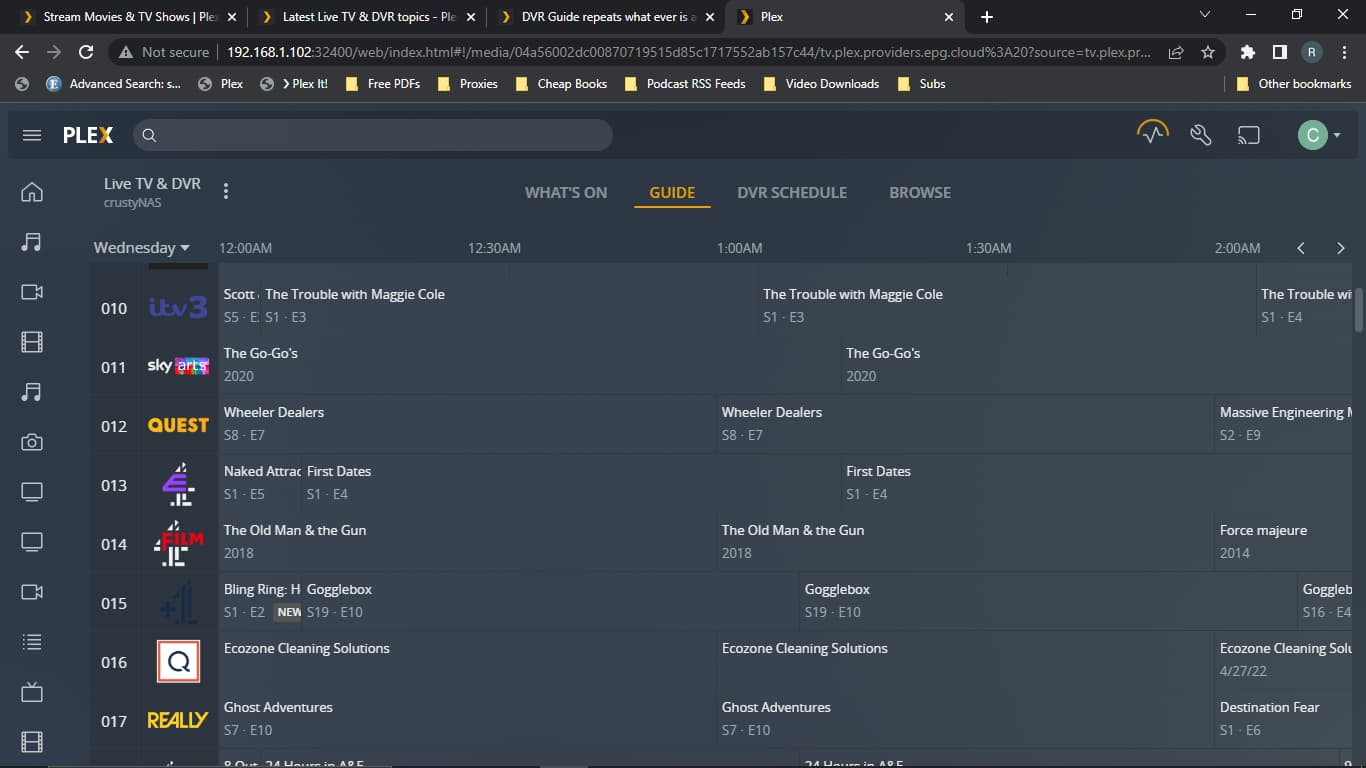
Task: Select Gogglebox S16 E4 program
Action: click(1325, 600)
